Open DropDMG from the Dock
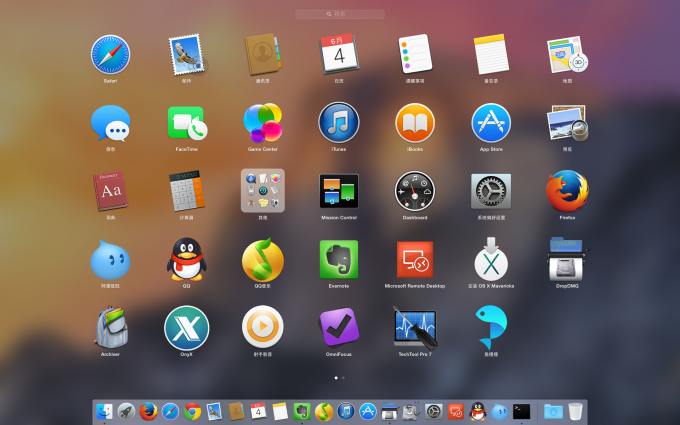Viewport: 680px width, 425px height. tap(389, 411)
